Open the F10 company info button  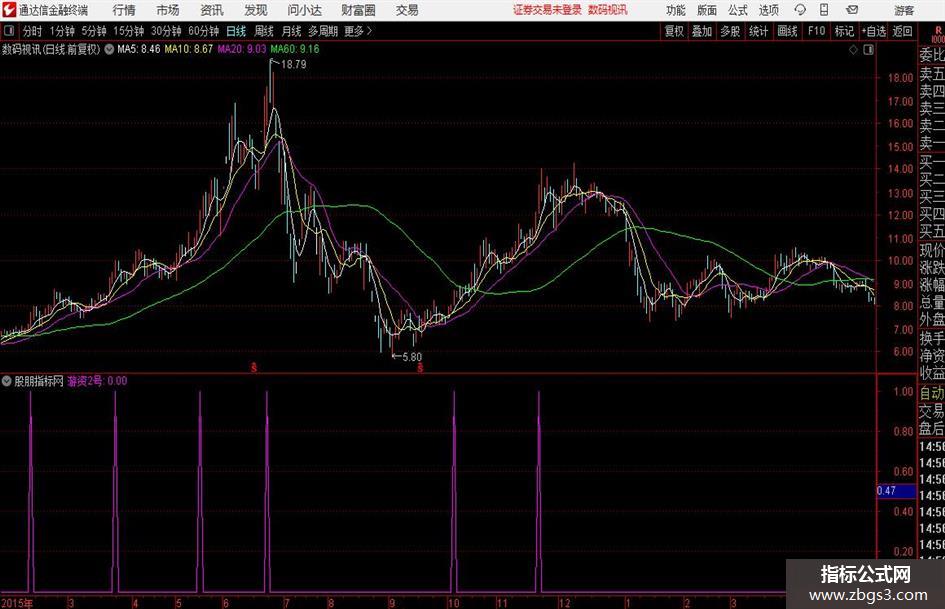coord(816,31)
